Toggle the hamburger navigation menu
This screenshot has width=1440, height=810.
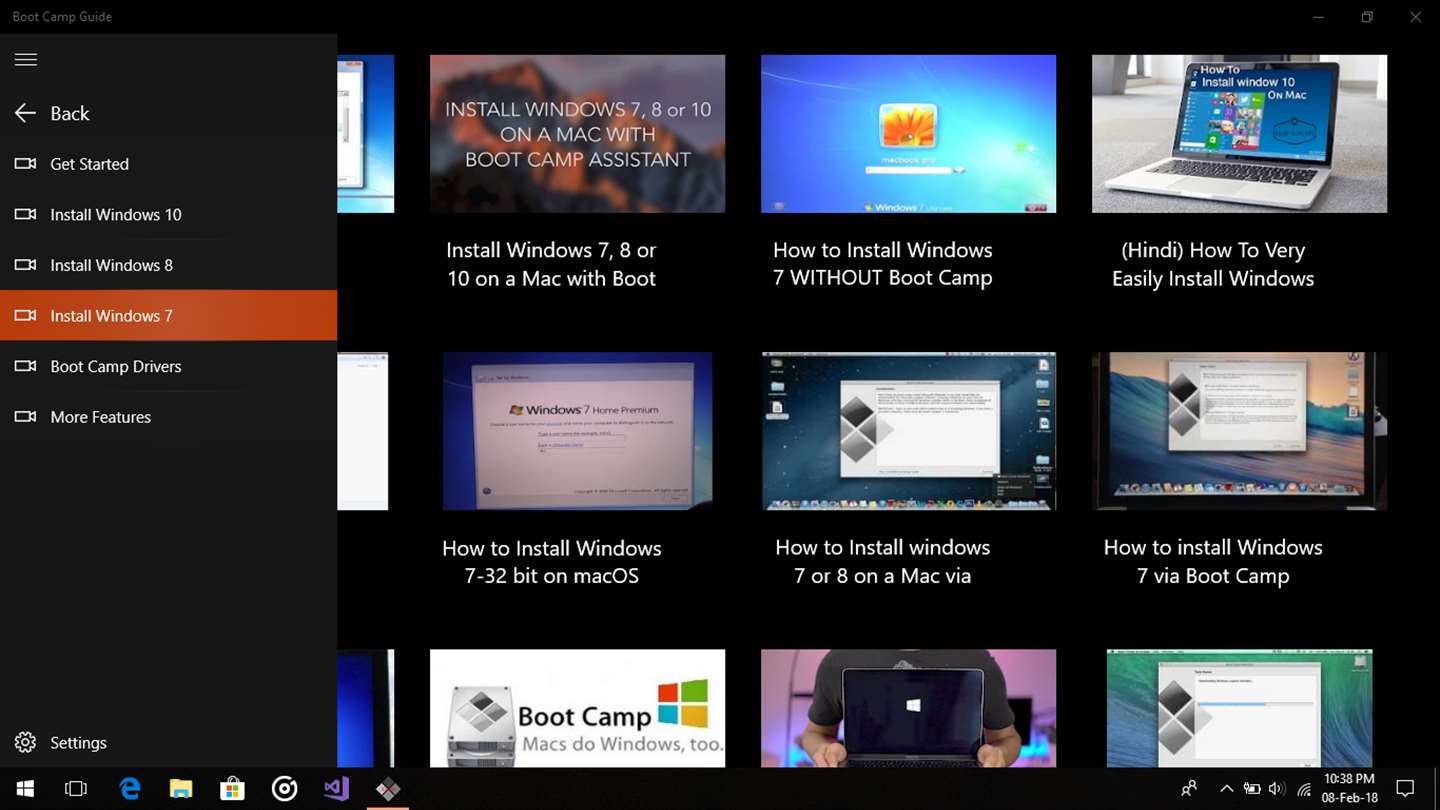click(26, 60)
